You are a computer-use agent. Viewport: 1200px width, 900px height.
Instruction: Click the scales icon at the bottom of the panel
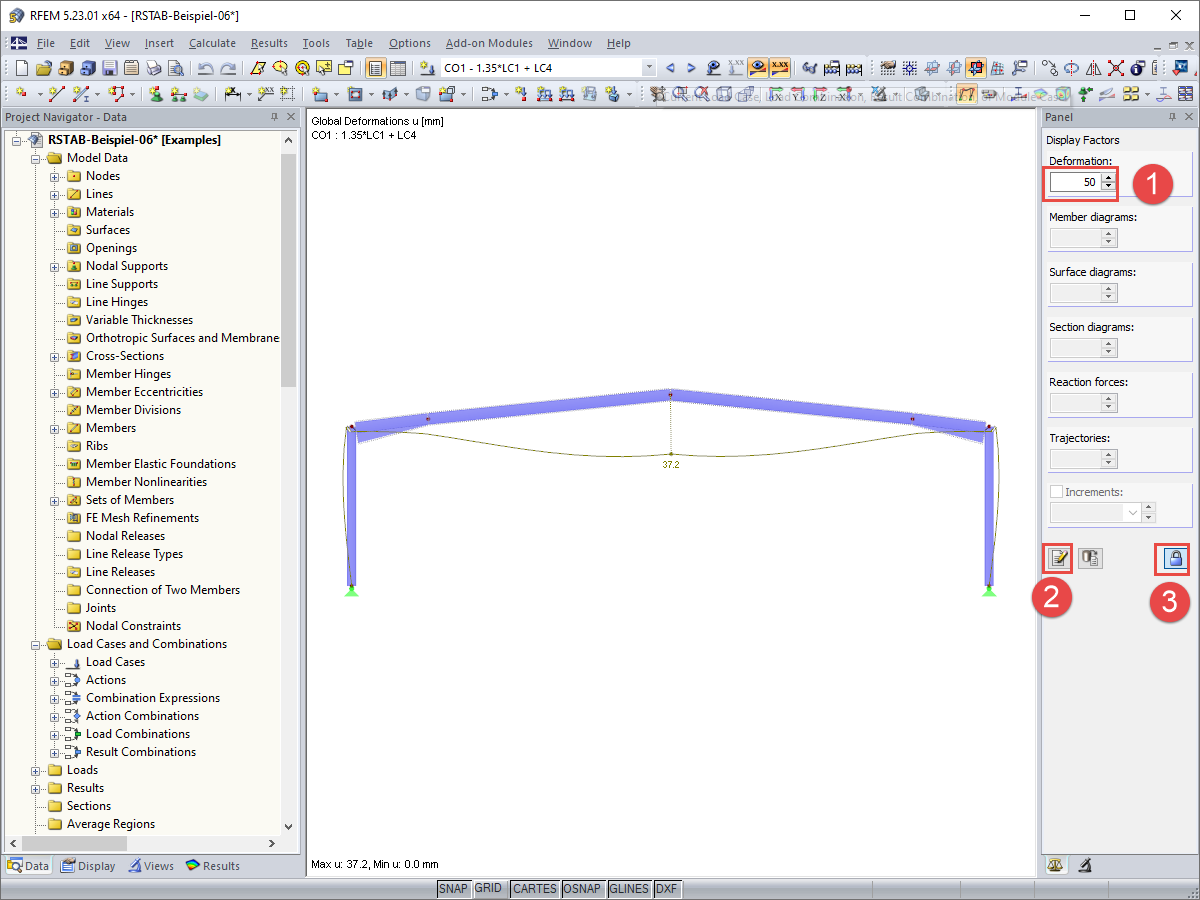(1056, 865)
